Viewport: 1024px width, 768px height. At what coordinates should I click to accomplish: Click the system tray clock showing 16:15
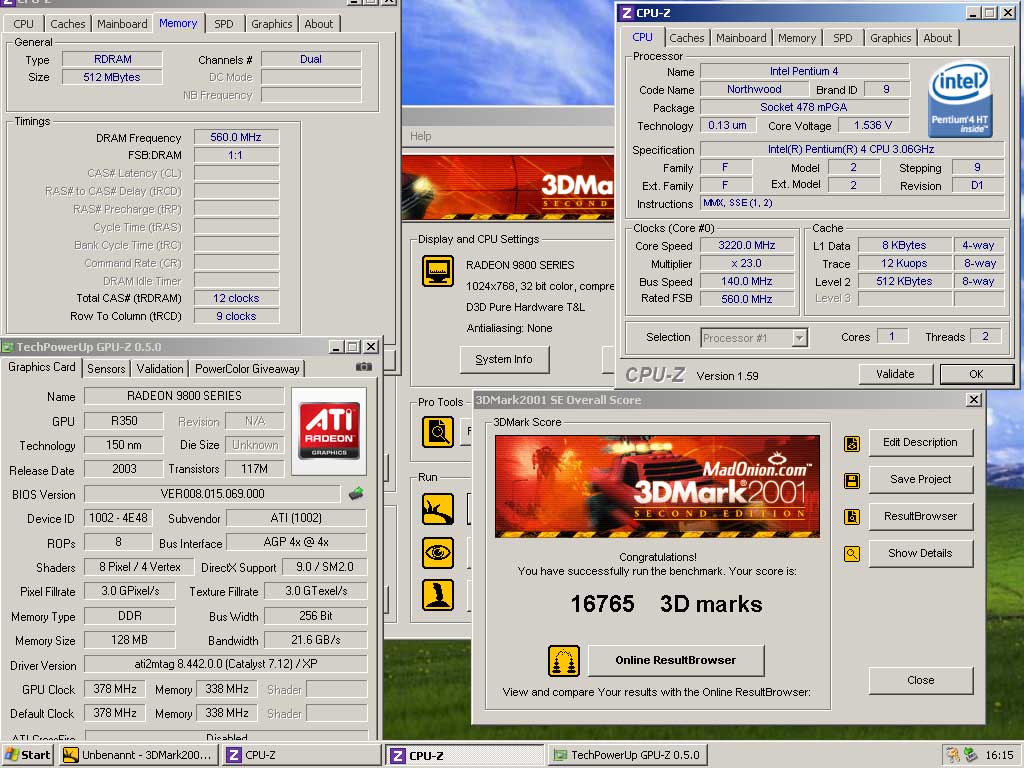pos(999,755)
